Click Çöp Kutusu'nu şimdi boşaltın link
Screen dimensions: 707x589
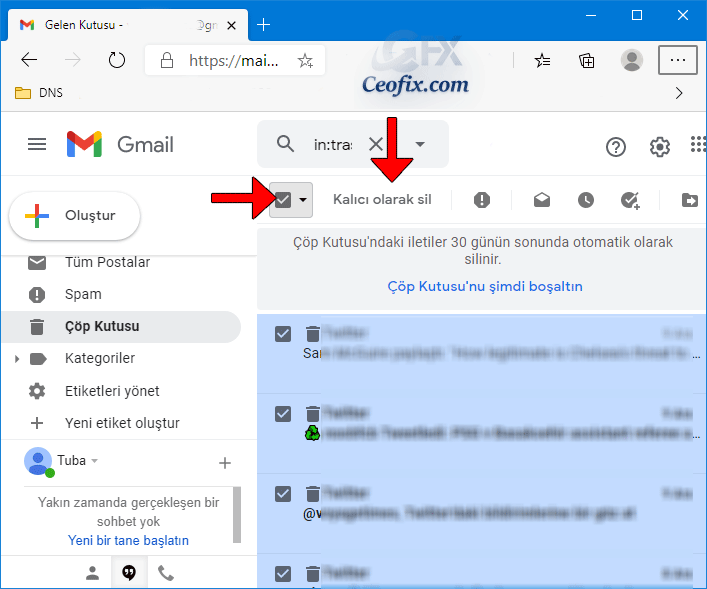pyautogui.click(x=485, y=286)
